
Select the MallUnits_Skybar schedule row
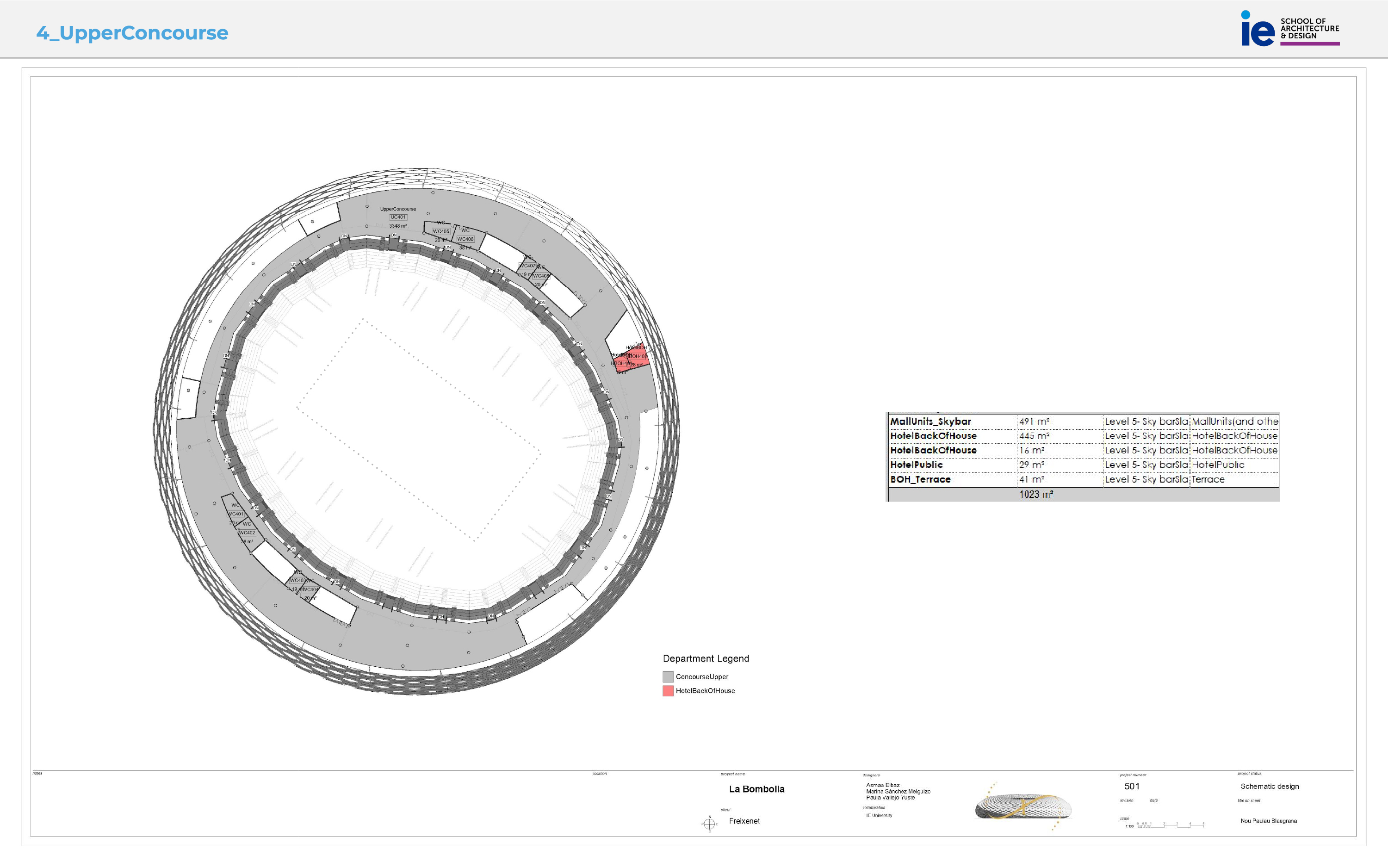(x=930, y=422)
